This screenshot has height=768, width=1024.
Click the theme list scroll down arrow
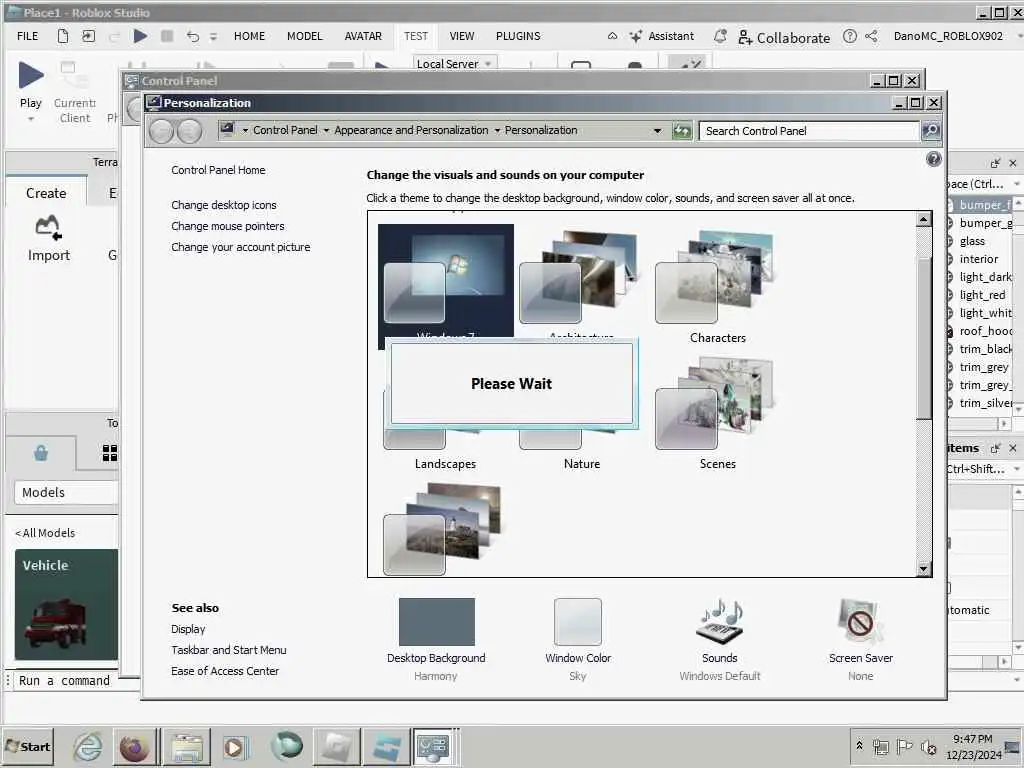pos(923,569)
